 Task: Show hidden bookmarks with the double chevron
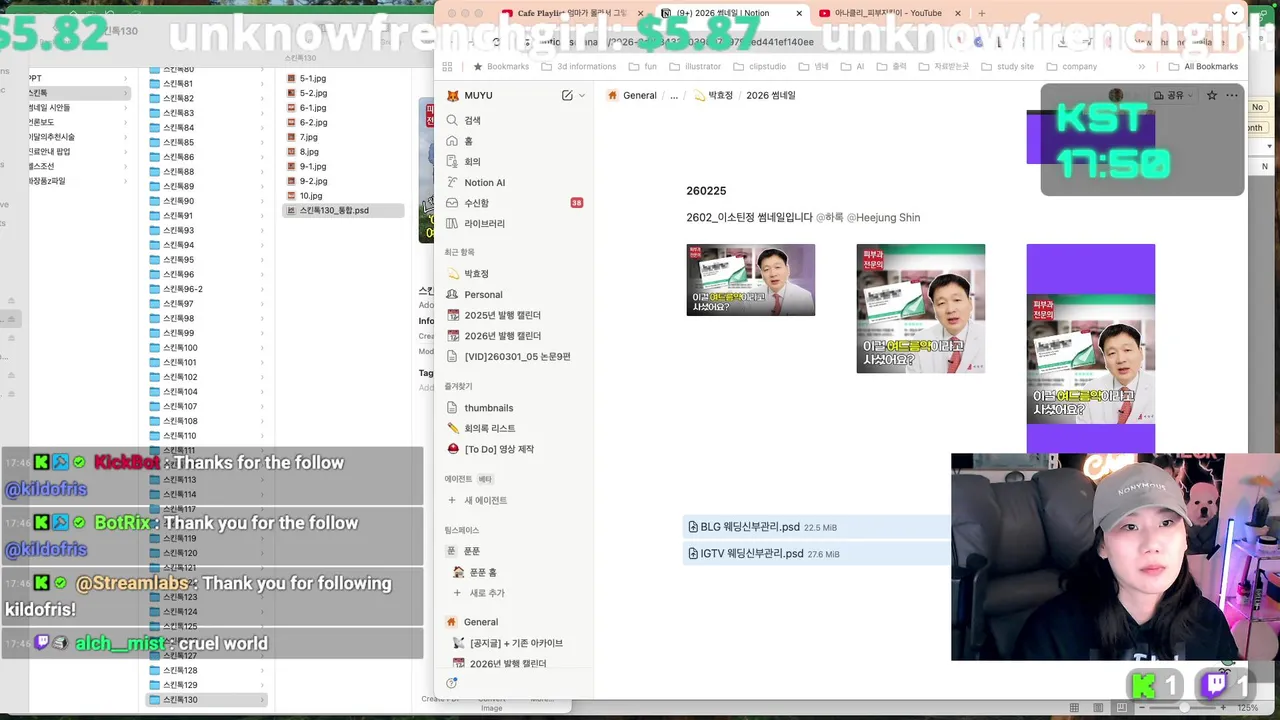coord(1142,66)
